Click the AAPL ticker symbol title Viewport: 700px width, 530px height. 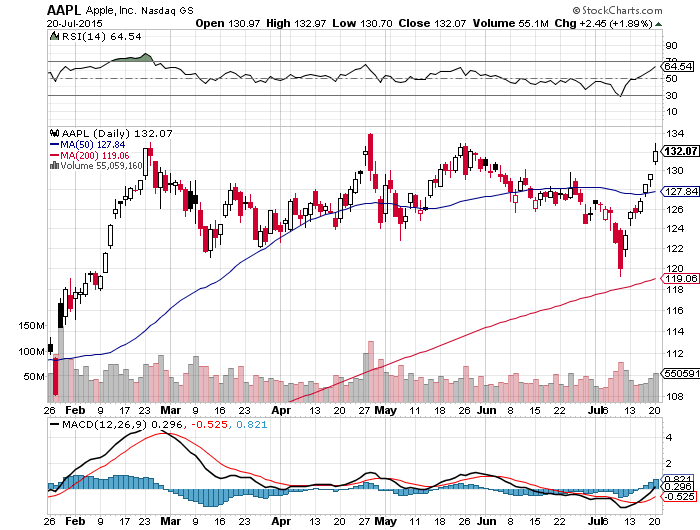coord(64,10)
